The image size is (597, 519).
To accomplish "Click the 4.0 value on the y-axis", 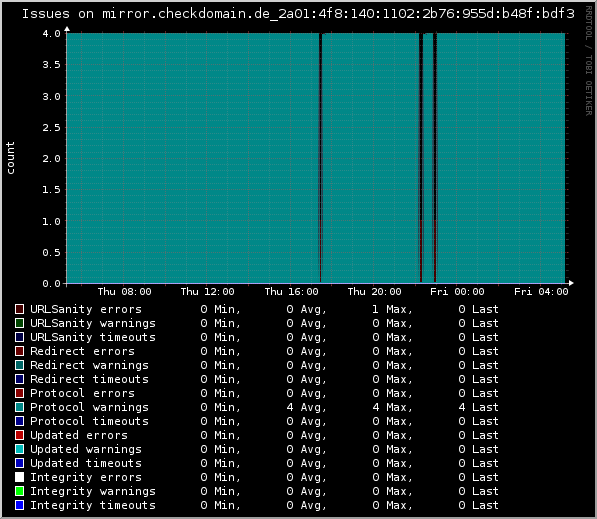I will [x=51, y=34].
